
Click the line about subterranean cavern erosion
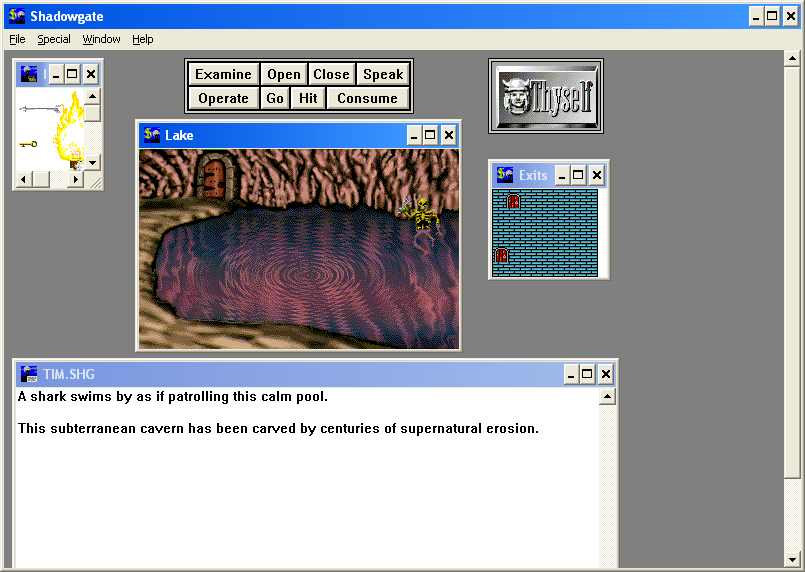[278, 428]
